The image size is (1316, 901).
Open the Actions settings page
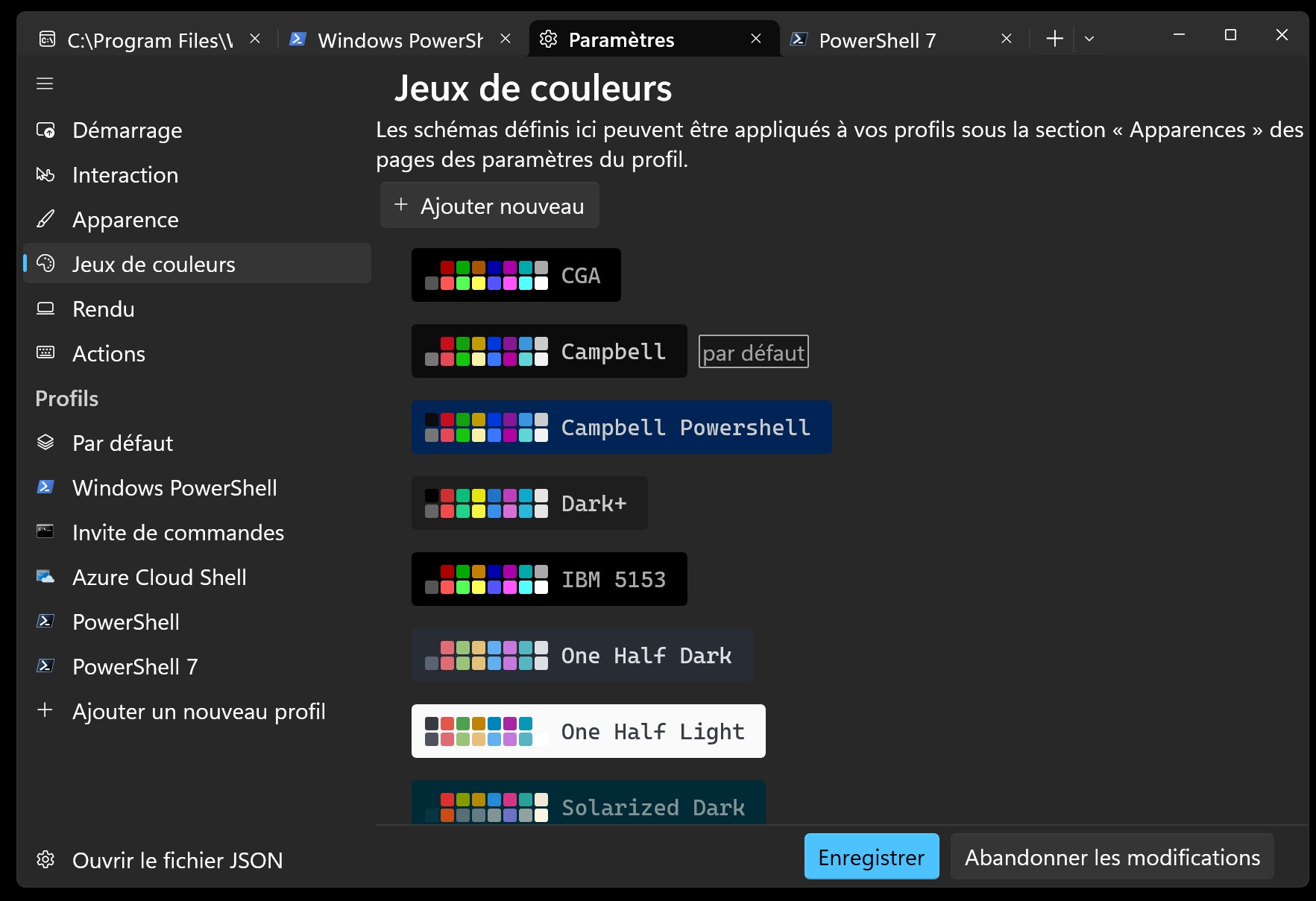197,354
